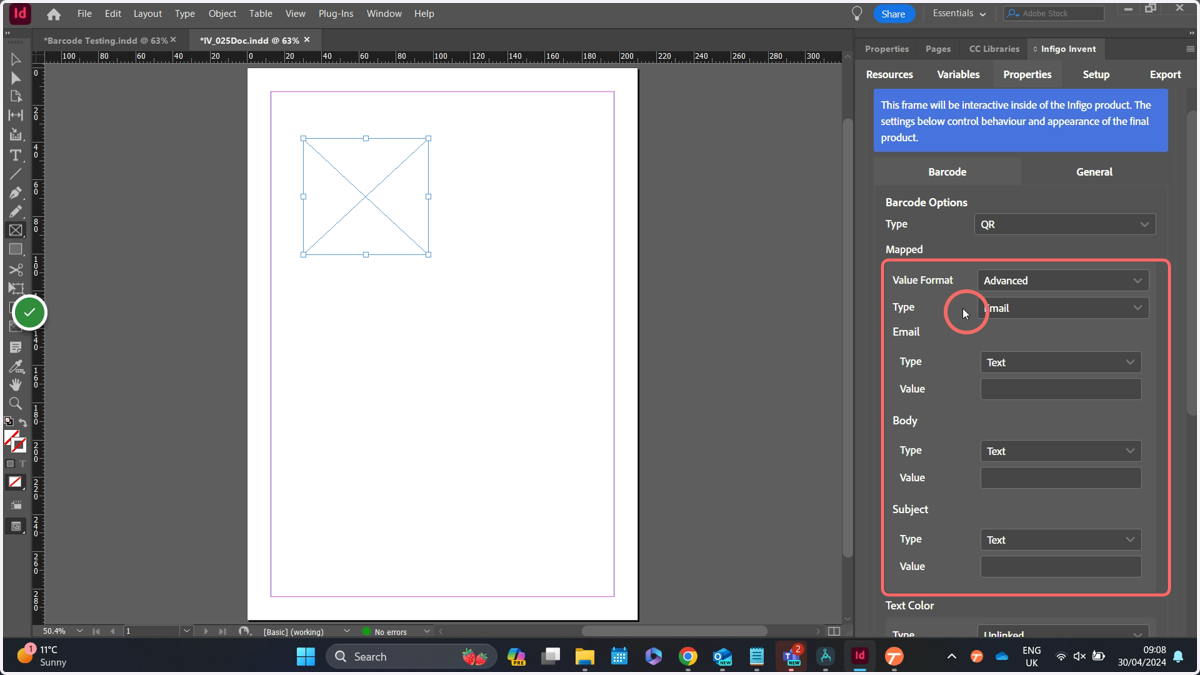Screen dimensions: 1200x675
Task: Click the Adobe Stock search field
Action: [x=1054, y=14]
